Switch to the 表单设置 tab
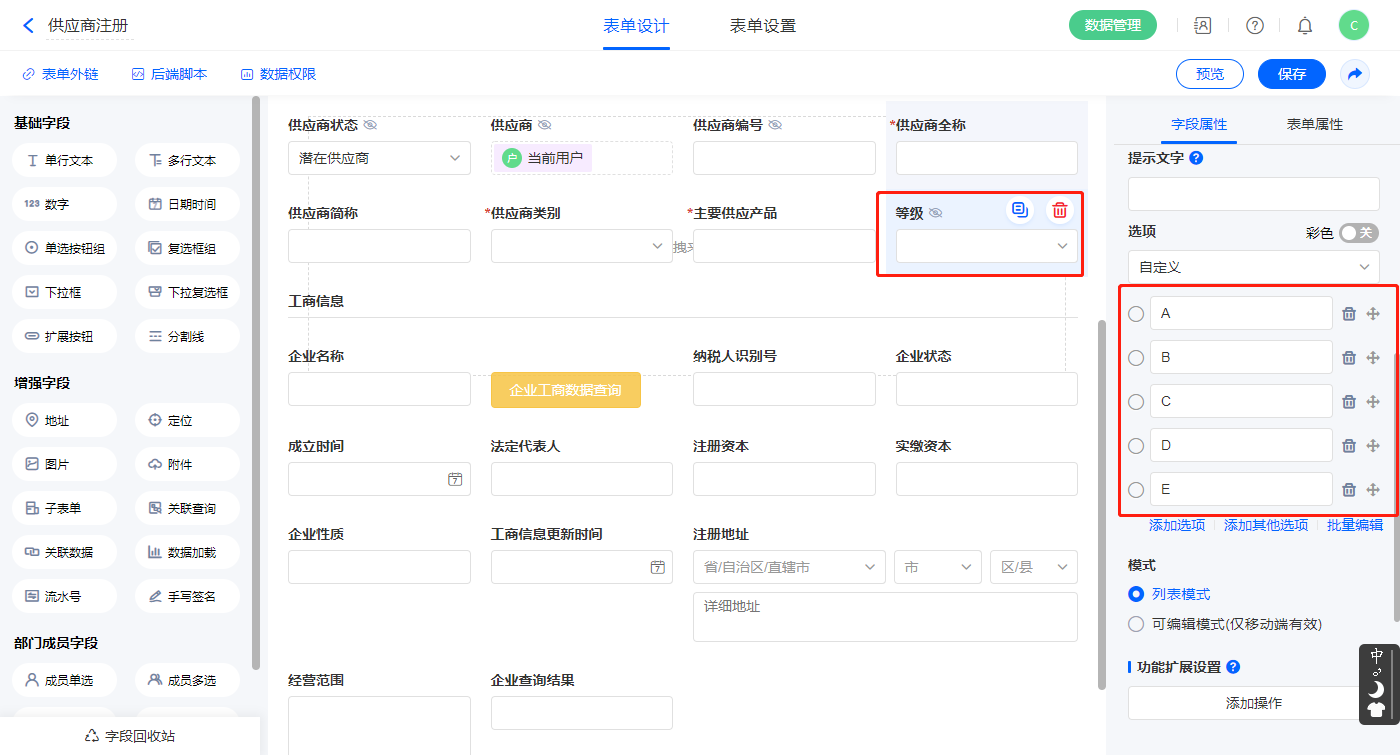This screenshot has height=755, width=1400. 763,26
